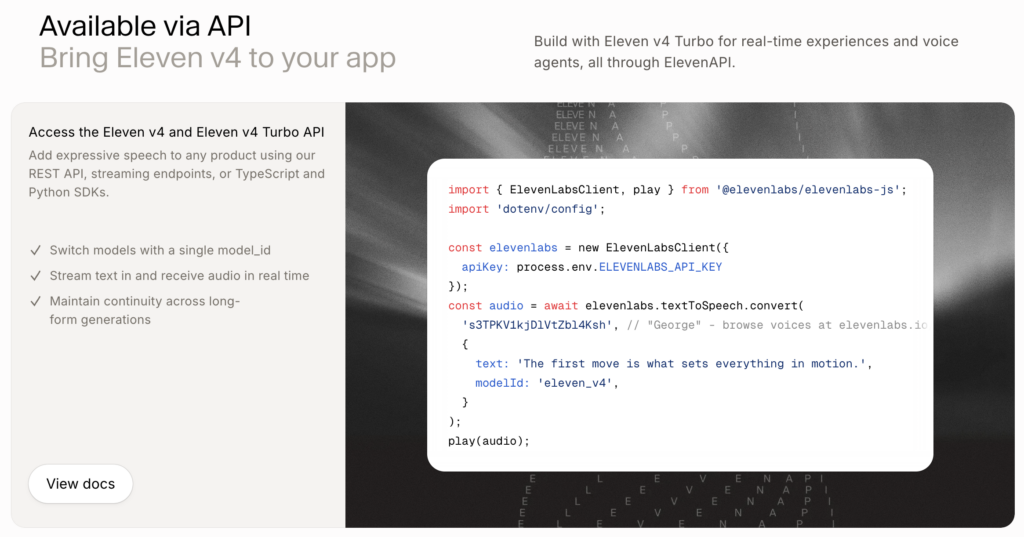Click the import 'dotenv/config' code line

tap(526, 209)
